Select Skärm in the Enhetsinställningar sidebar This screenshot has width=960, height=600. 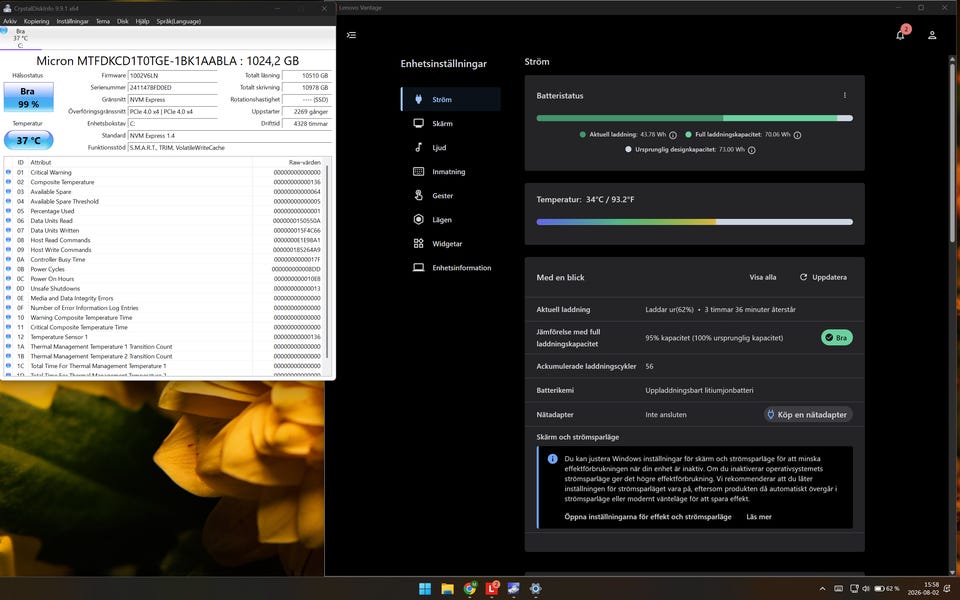pos(451,123)
